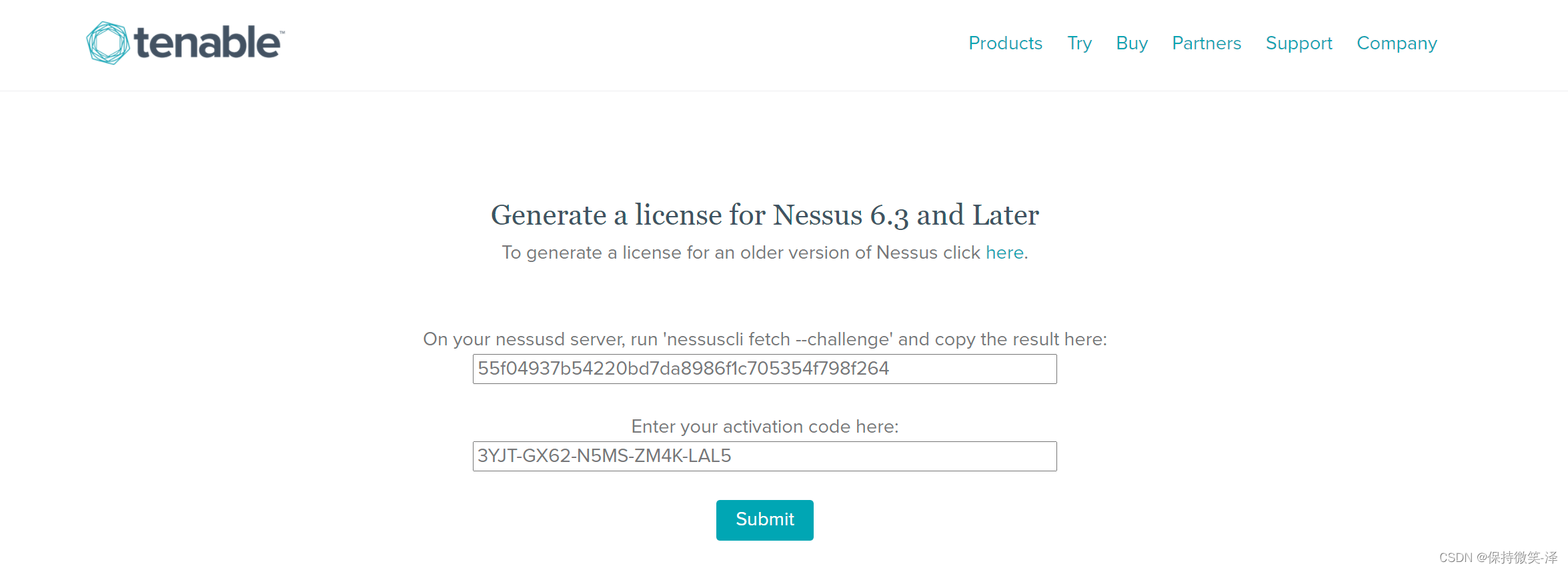The width and height of the screenshot is (1568, 570).
Task: Click the tenable wordmark text
Action: click(207, 43)
